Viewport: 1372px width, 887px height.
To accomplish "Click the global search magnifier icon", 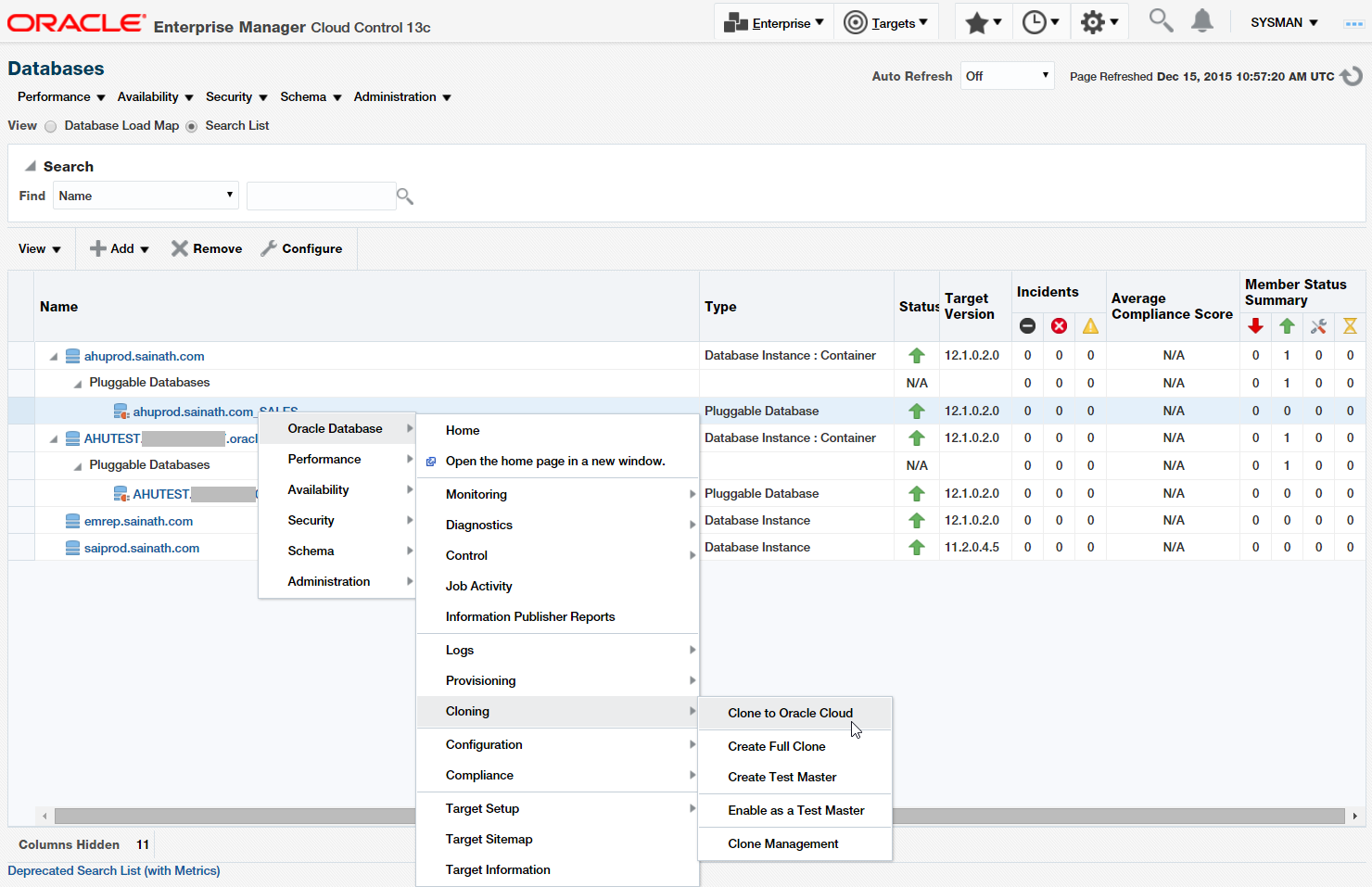I will click(x=1160, y=20).
